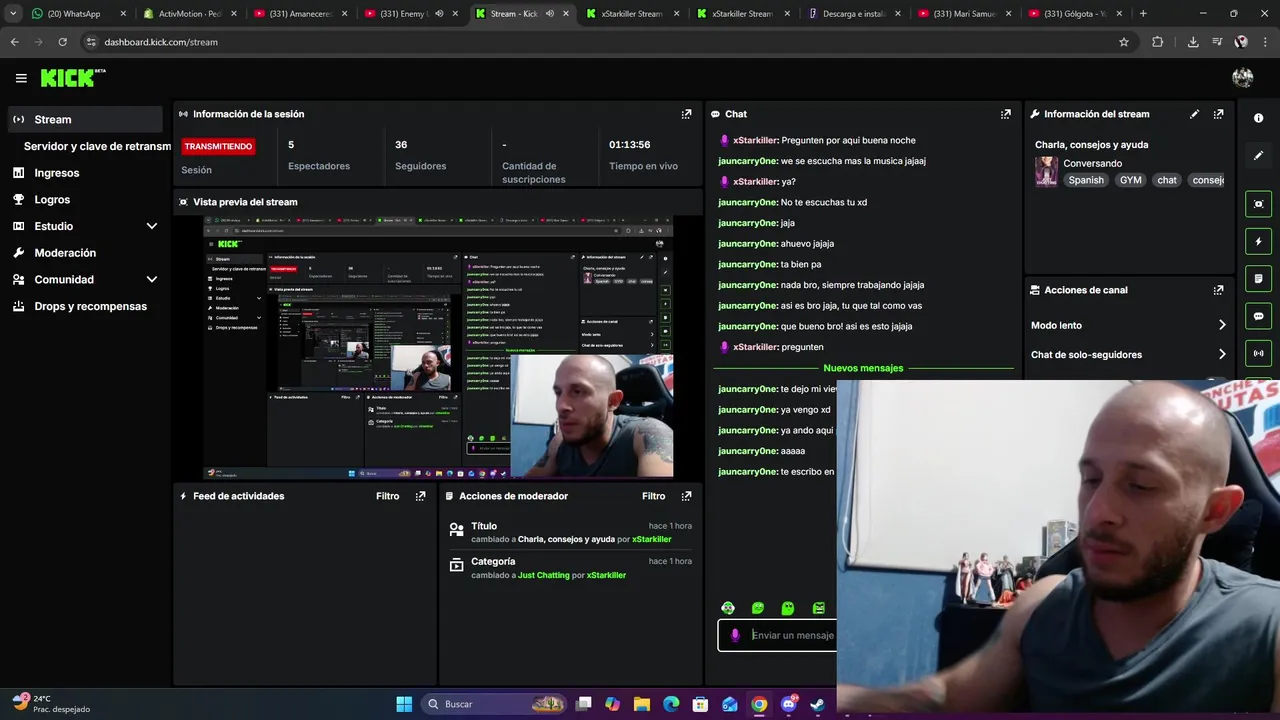The height and width of the screenshot is (720, 1280).
Task: Switch to the Descarga e instalación browser tab
Action: (853, 14)
